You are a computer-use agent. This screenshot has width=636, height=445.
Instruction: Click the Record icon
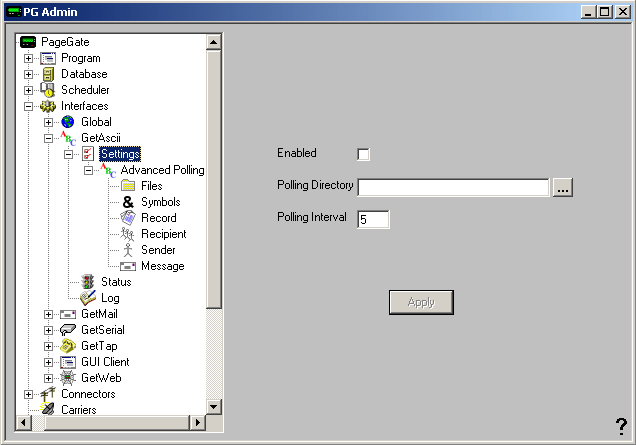pyautogui.click(x=128, y=218)
